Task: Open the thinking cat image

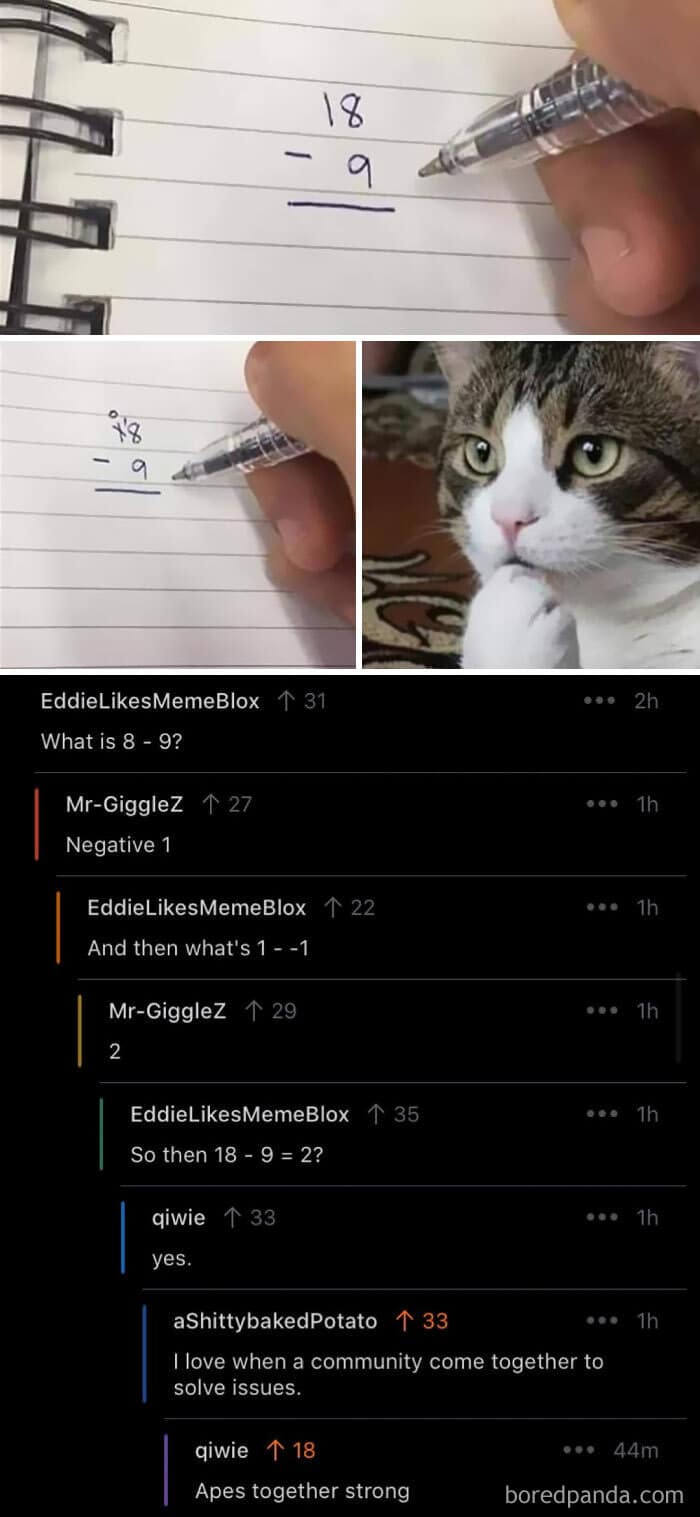Action: (531, 505)
